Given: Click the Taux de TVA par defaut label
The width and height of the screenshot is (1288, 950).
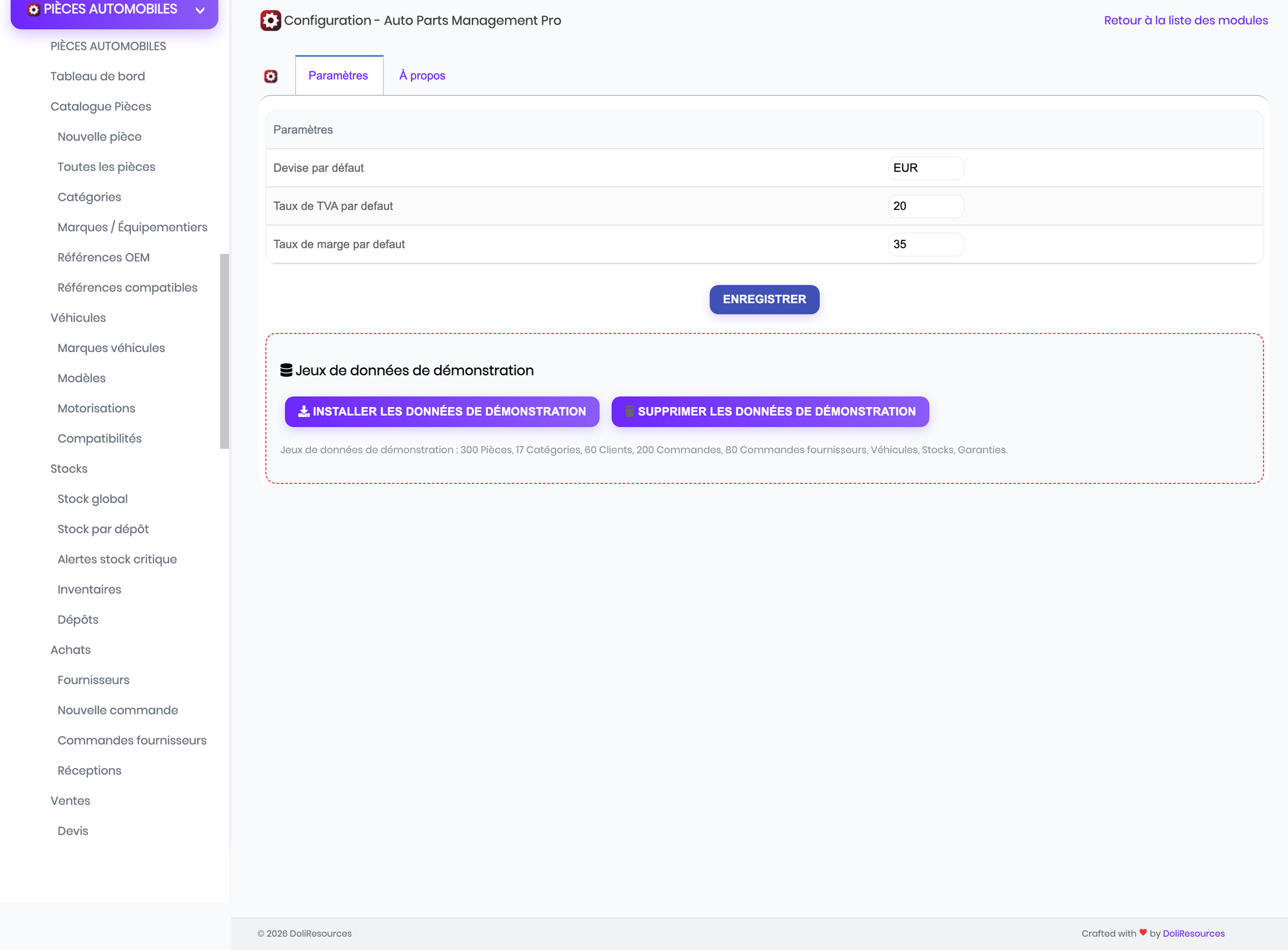Looking at the screenshot, I should 333,207.
